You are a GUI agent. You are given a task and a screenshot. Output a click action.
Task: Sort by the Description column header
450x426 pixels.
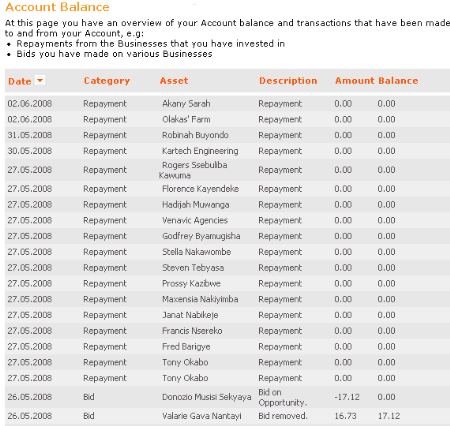(x=288, y=81)
